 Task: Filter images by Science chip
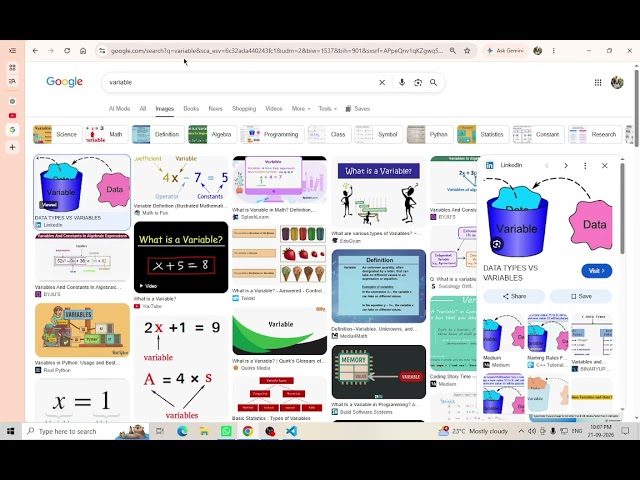(x=58, y=134)
